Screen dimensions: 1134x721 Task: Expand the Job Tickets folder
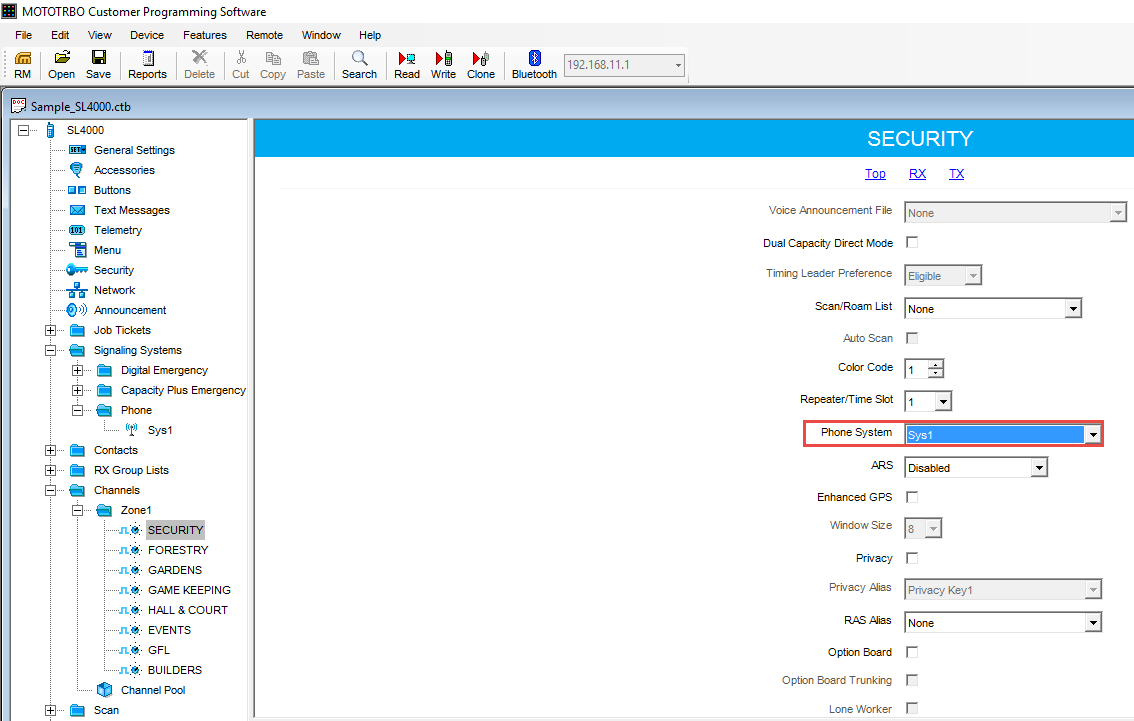click(50, 330)
